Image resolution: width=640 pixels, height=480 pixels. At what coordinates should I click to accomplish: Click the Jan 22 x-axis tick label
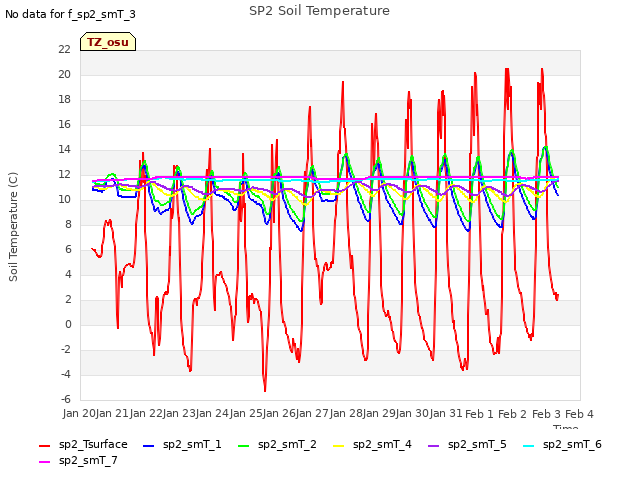(146, 413)
